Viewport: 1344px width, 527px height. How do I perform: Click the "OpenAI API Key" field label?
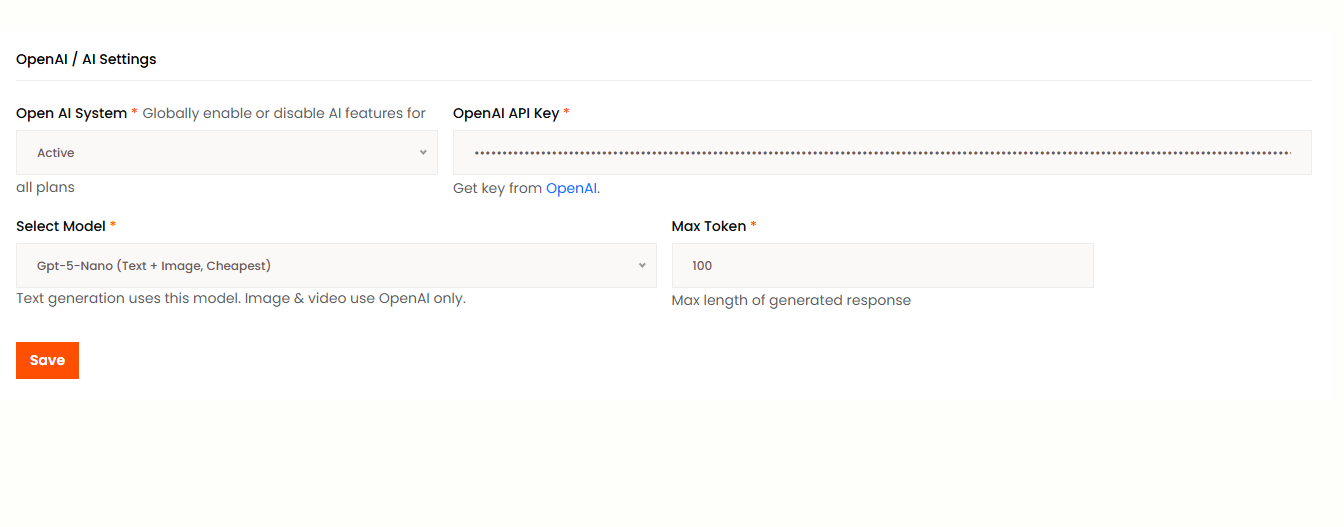pos(505,113)
